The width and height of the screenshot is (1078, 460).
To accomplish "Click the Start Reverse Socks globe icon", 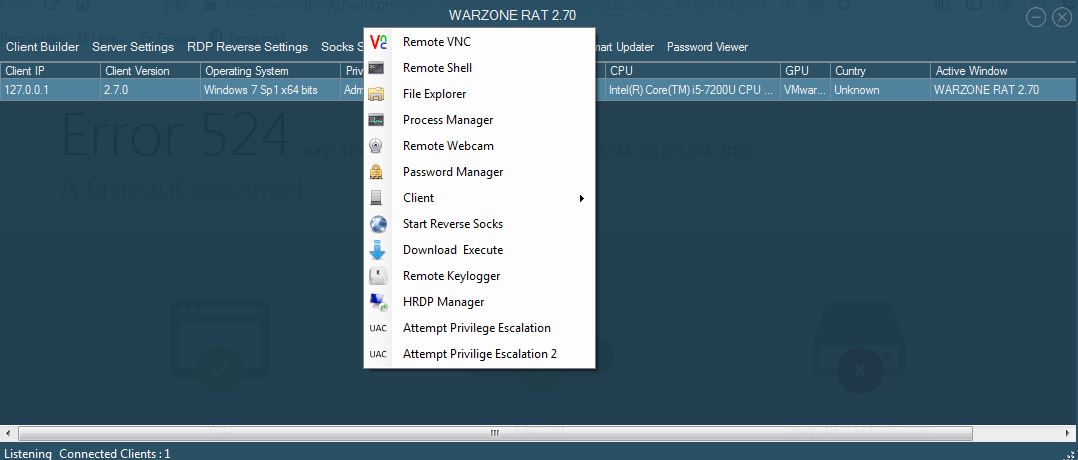I will [378, 224].
